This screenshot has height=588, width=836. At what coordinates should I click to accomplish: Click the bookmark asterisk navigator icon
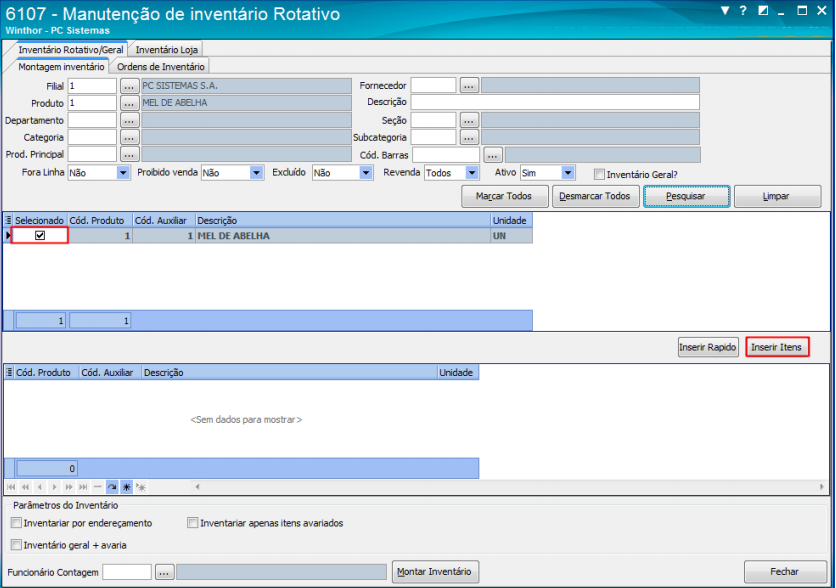coord(126,487)
